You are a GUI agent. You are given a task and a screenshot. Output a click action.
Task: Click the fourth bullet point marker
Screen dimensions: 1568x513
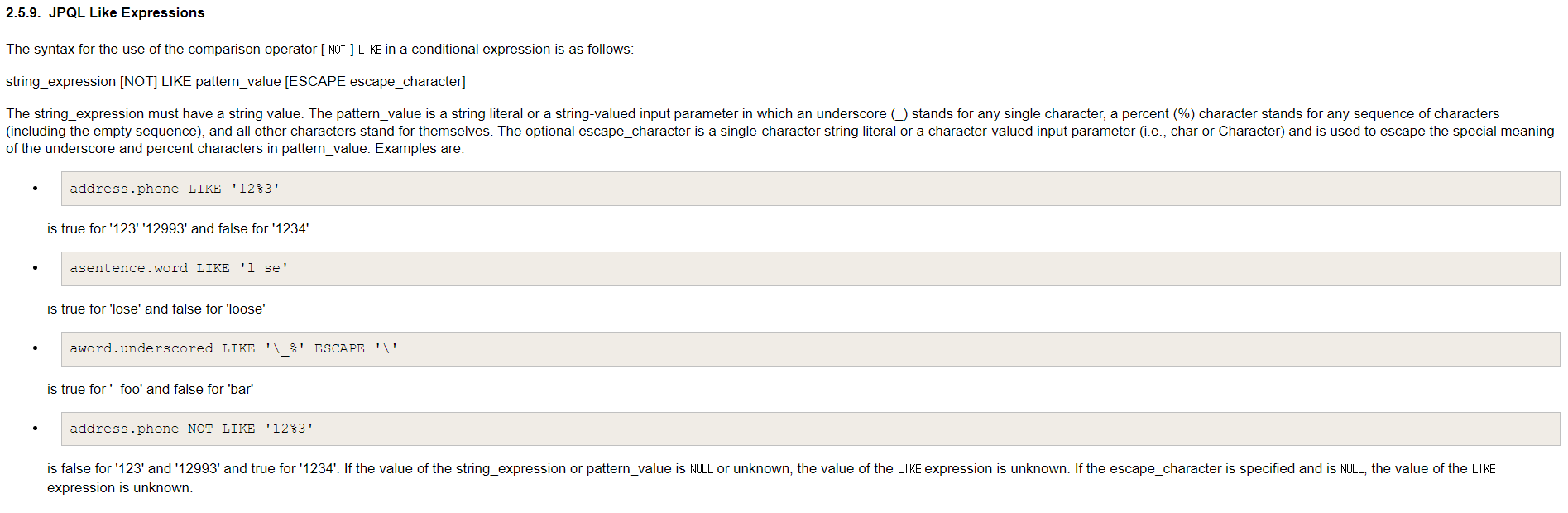35,429
